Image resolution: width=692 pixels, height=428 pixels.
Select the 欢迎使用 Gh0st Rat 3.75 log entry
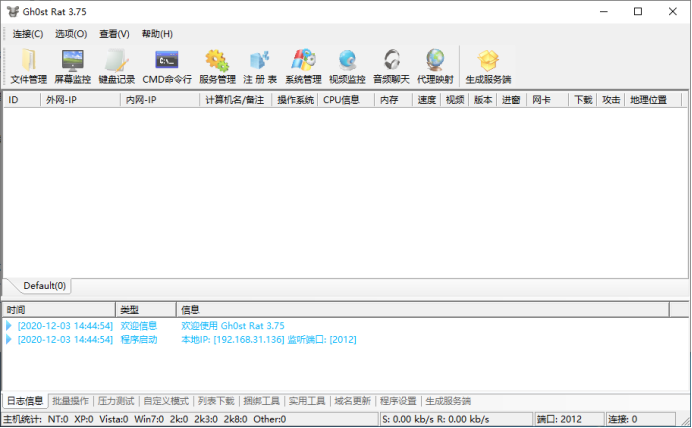tap(233, 326)
